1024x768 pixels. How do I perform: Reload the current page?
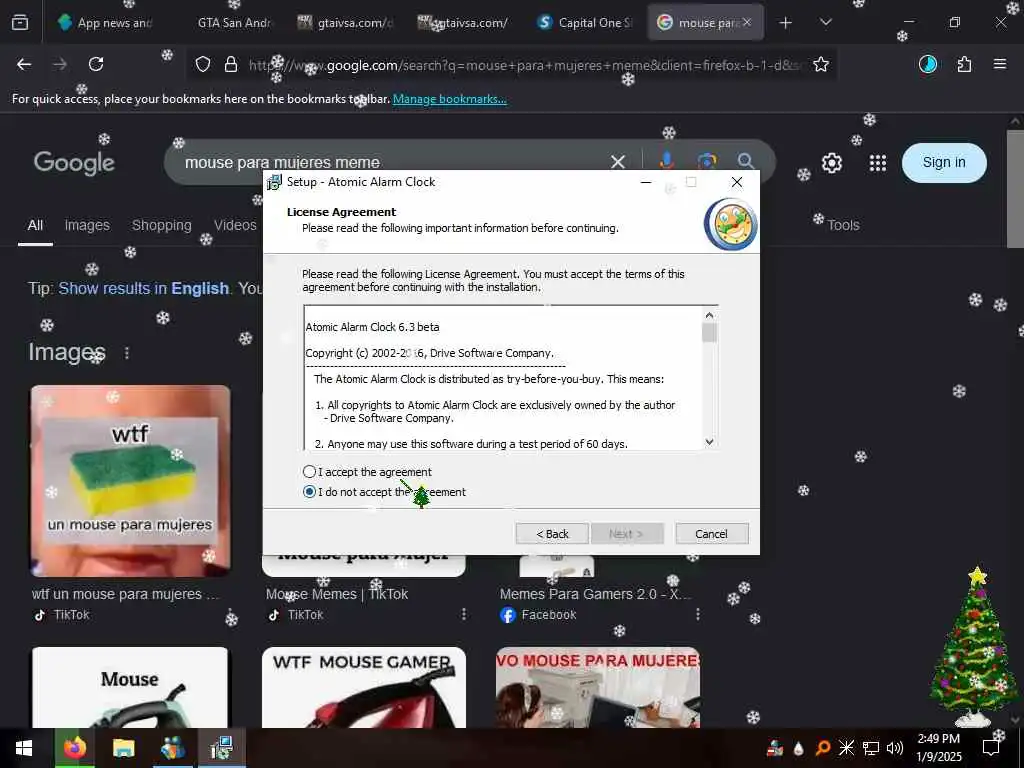[x=96, y=64]
